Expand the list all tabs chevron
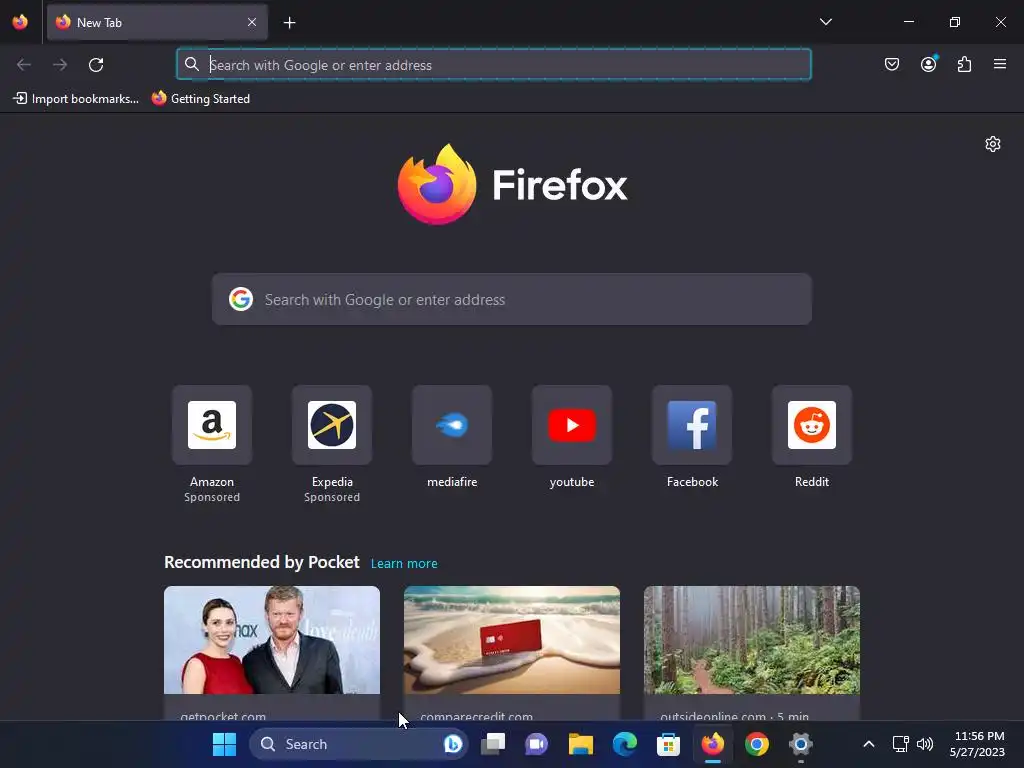1024x768 pixels. coord(825,22)
